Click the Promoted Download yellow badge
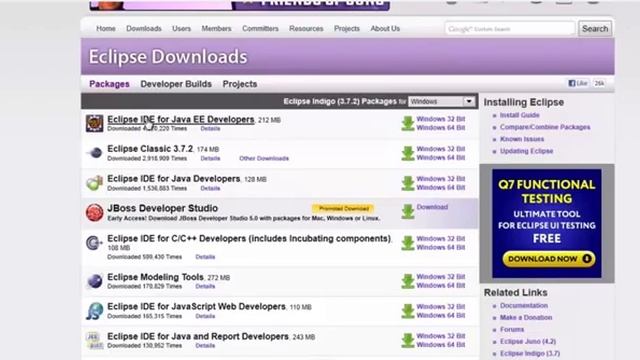The image size is (640, 360). (343, 209)
